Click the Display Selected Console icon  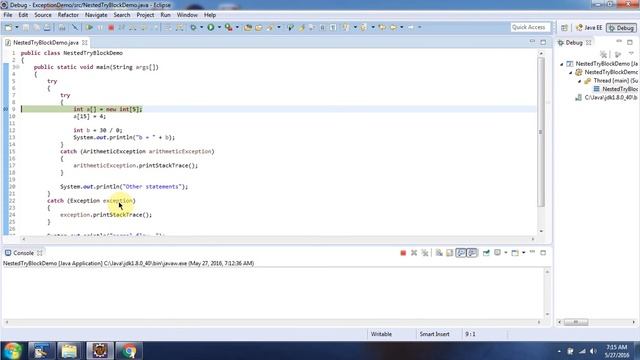[497, 253]
